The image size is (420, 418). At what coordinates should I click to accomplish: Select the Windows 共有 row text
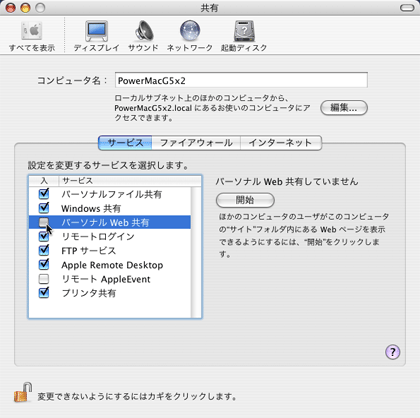click(x=91, y=208)
